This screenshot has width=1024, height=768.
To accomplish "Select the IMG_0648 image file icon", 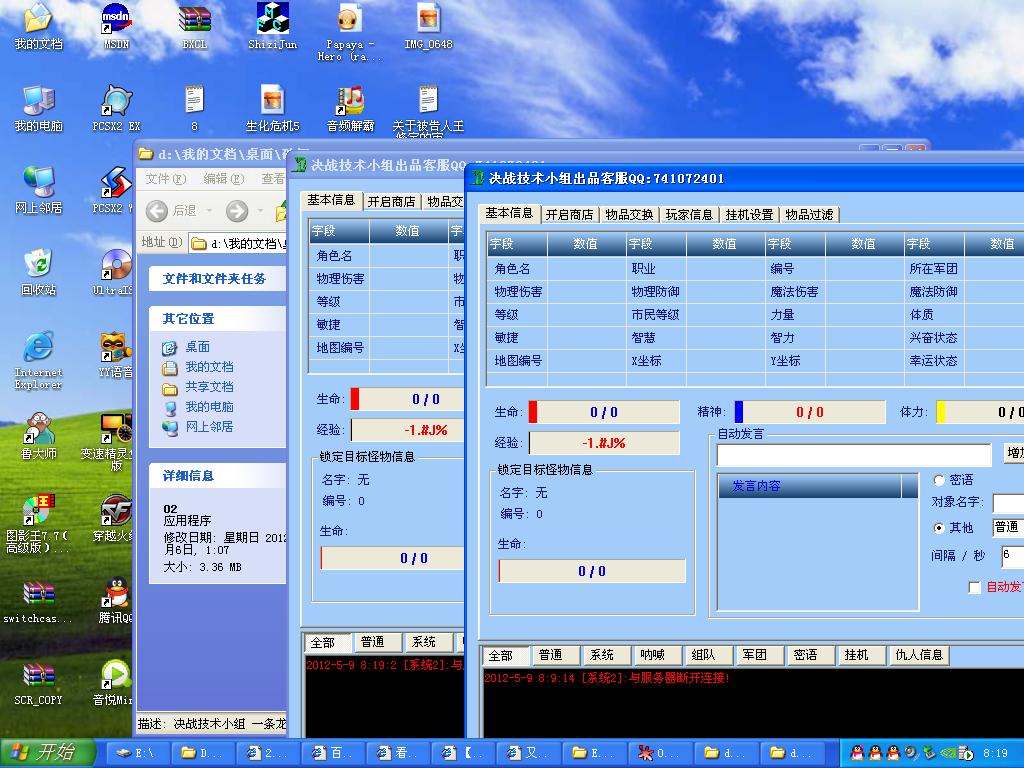I will pyautogui.click(x=428, y=26).
